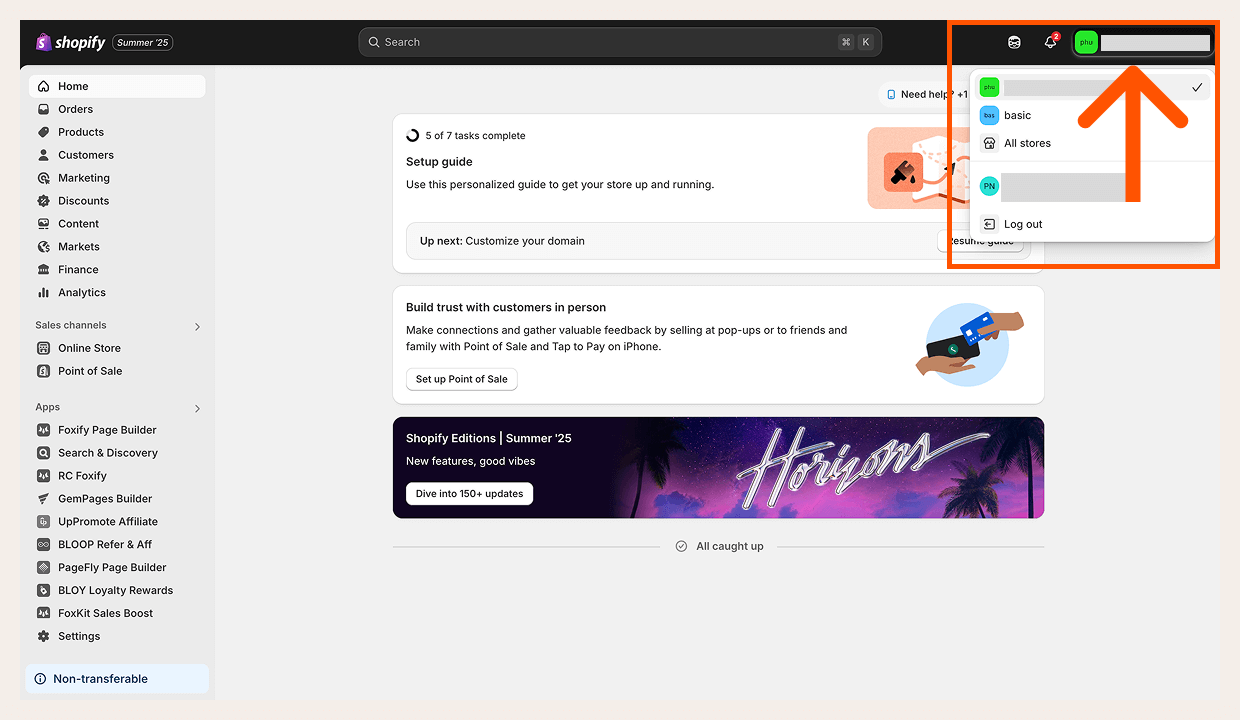This screenshot has height=720, width=1240.
Task: Select All stores in dropdown
Action: point(1092,143)
